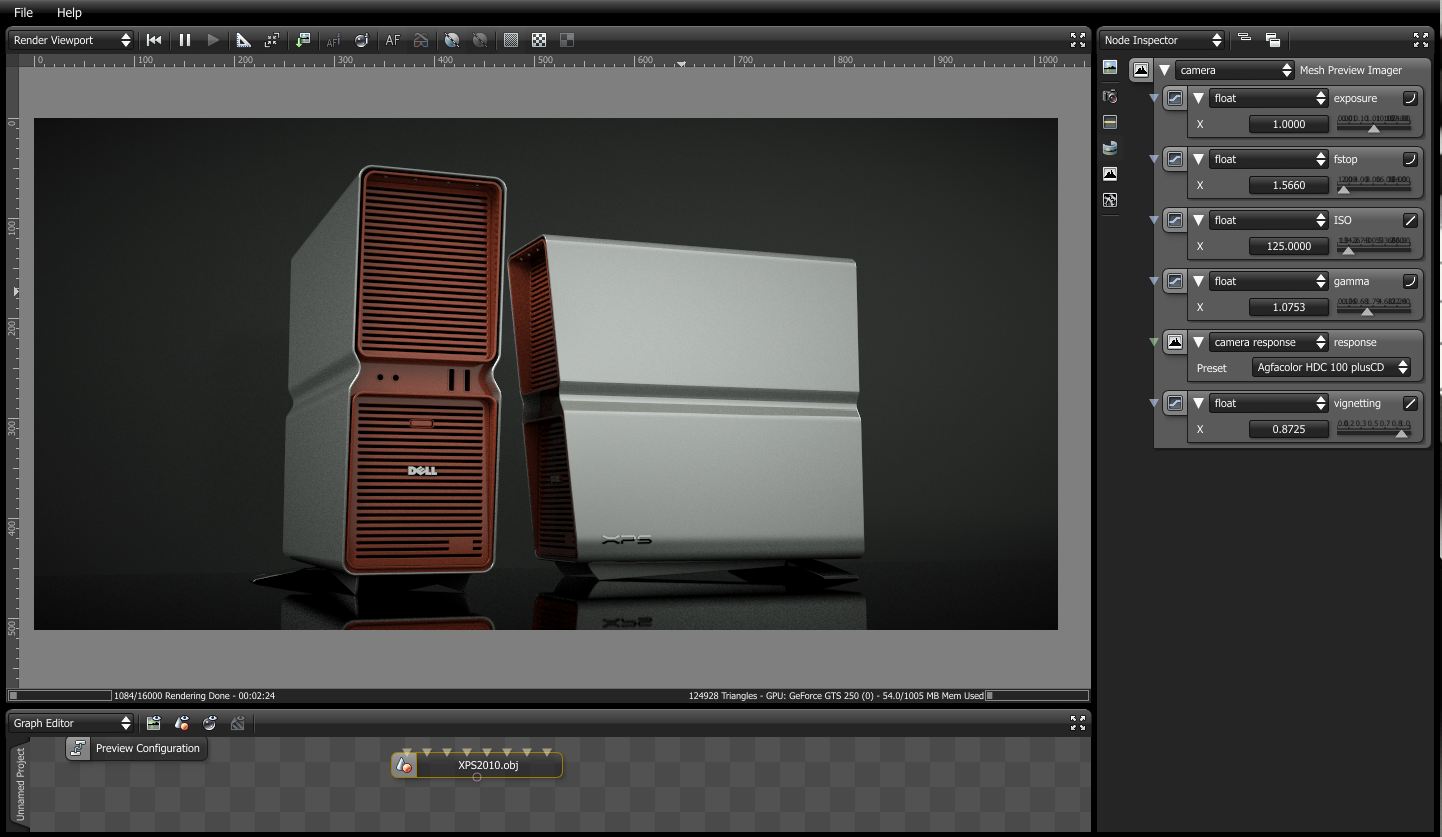Select the yellow-striped film icon in inspector sidebar
1442x837 pixels.
[1110, 122]
